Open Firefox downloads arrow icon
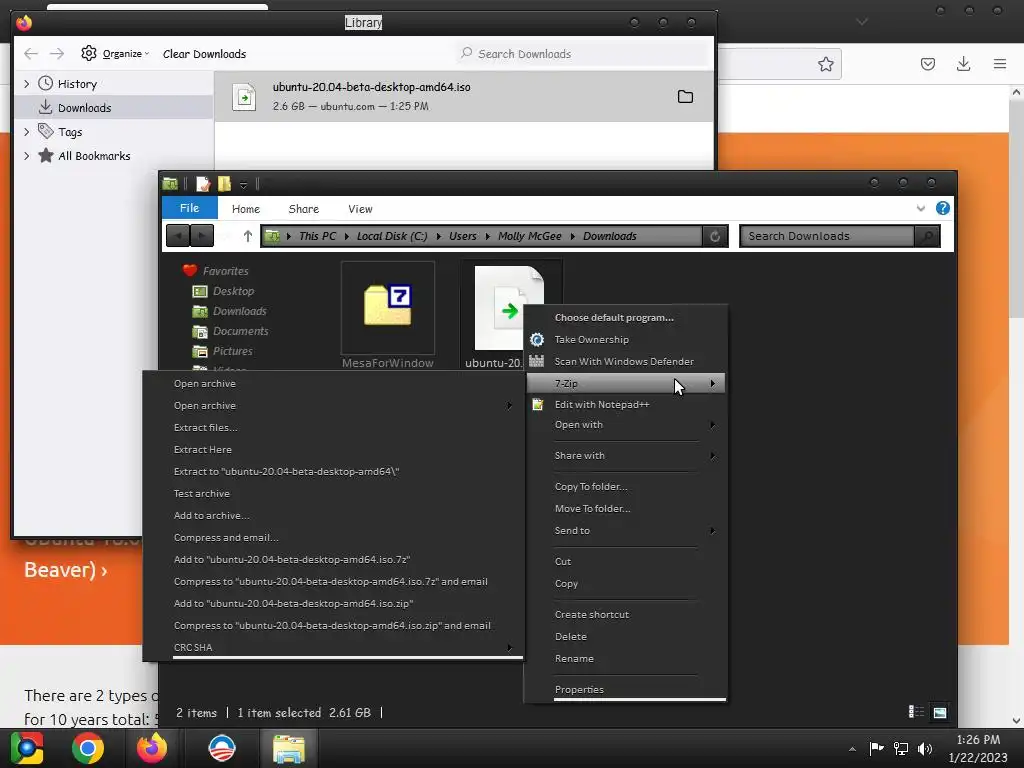1024x768 pixels. (963, 63)
